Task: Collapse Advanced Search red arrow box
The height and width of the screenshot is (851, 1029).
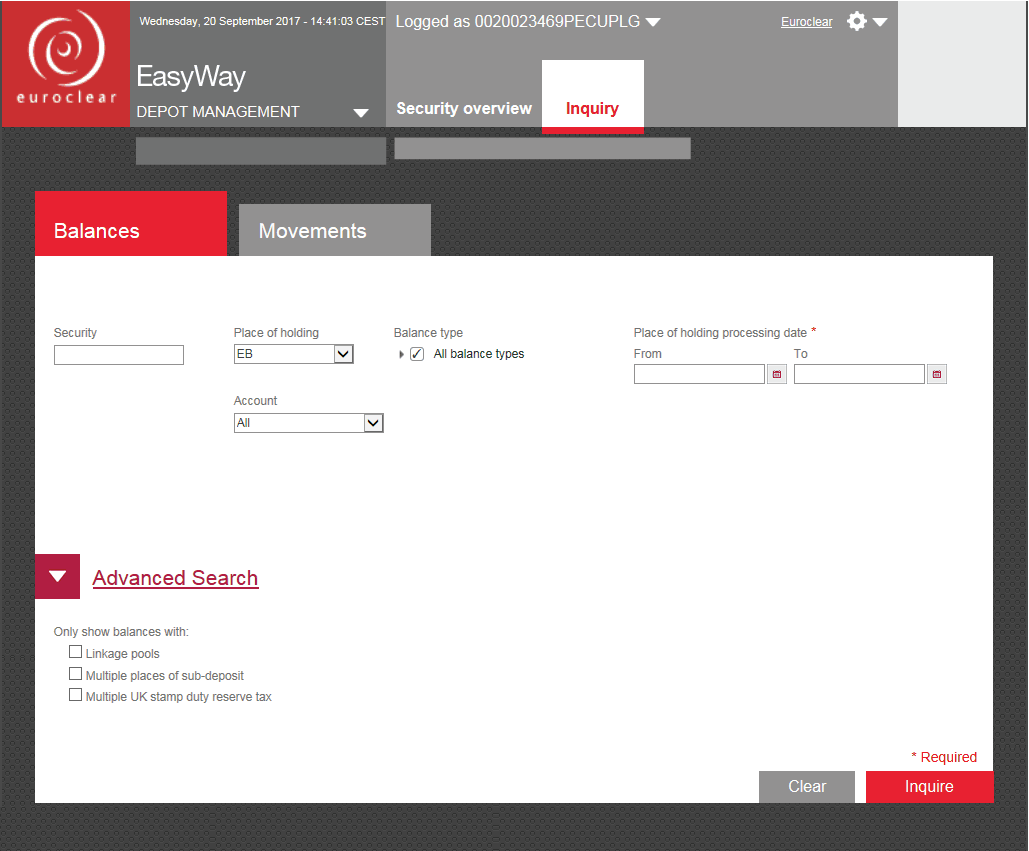Action: pos(58,577)
